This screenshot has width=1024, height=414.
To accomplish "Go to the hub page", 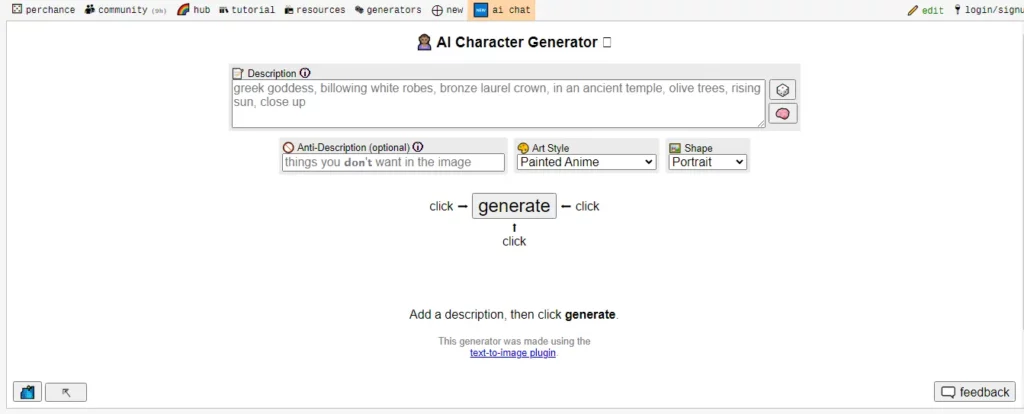I will [x=193, y=10].
